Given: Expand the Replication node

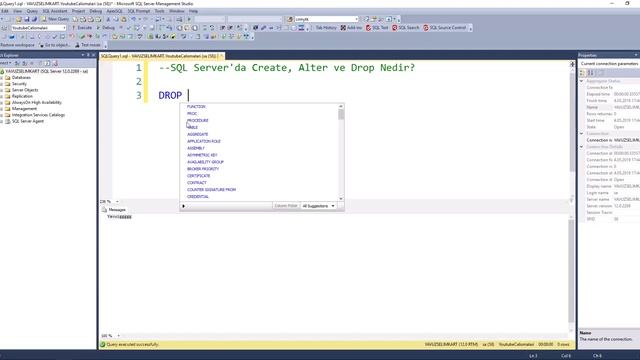Looking at the screenshot, I should coord(2,96).
